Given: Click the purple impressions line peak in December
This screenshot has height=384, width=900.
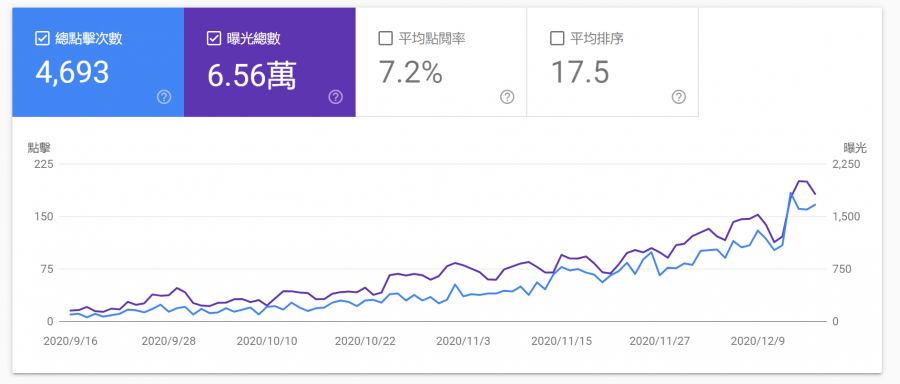Looking at the screenshot, I should pyautogui.click(x=799, y=181).
